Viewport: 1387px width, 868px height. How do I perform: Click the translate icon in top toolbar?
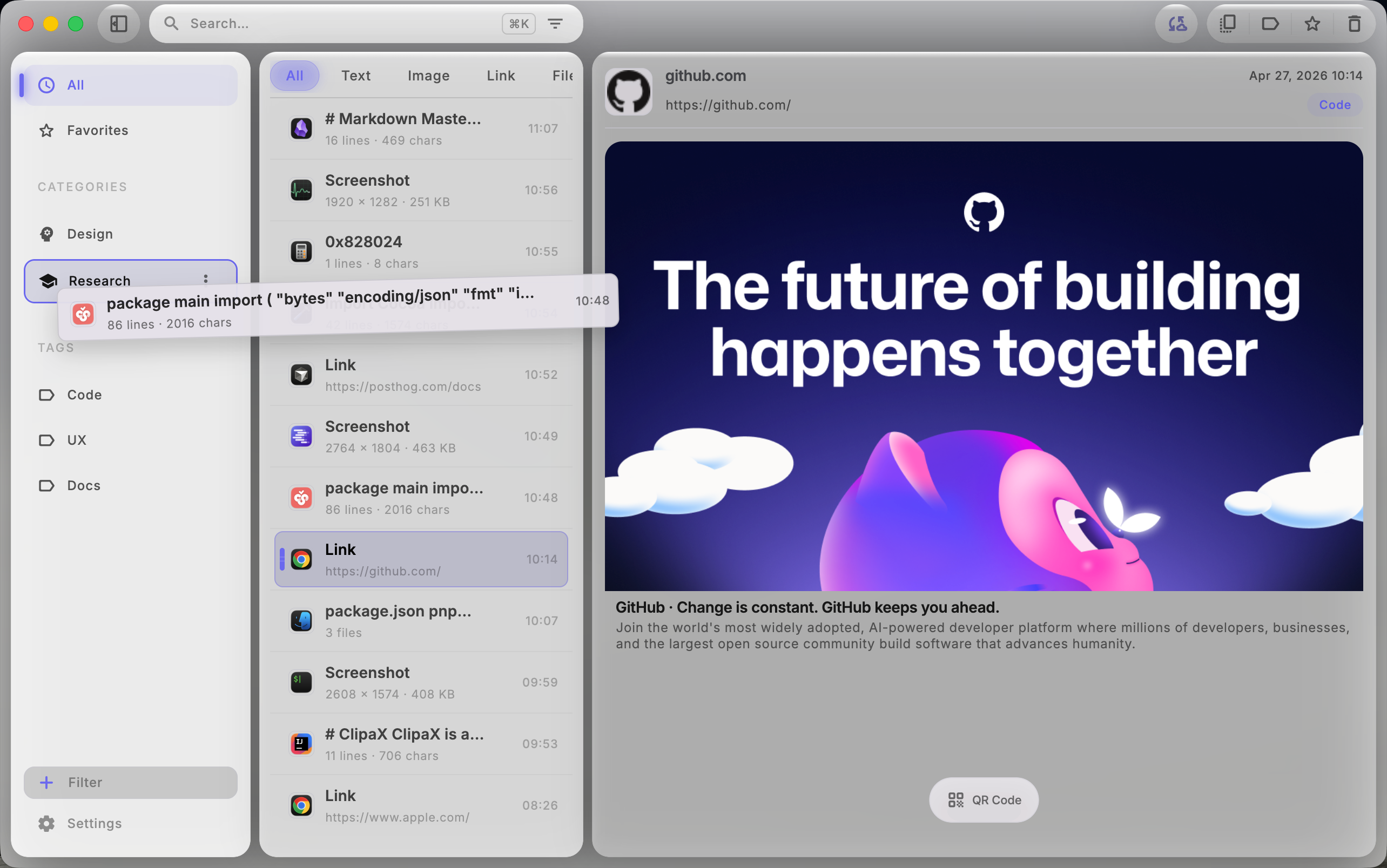pyautogui.click(x=1177, y=24)
